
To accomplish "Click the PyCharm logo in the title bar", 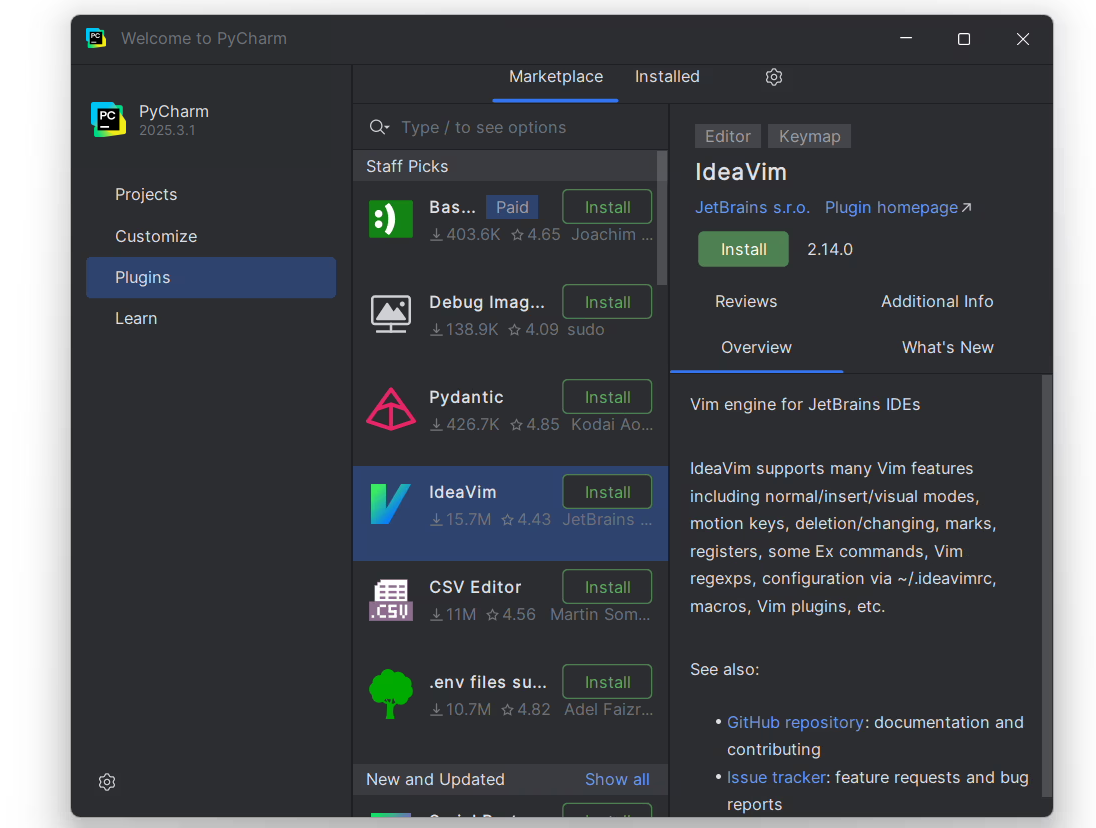I will (x=96, y=38).
